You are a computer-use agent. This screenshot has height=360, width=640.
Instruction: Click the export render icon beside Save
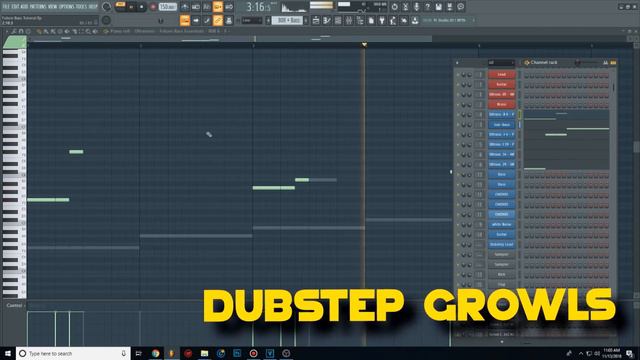[x=449, y=7]
